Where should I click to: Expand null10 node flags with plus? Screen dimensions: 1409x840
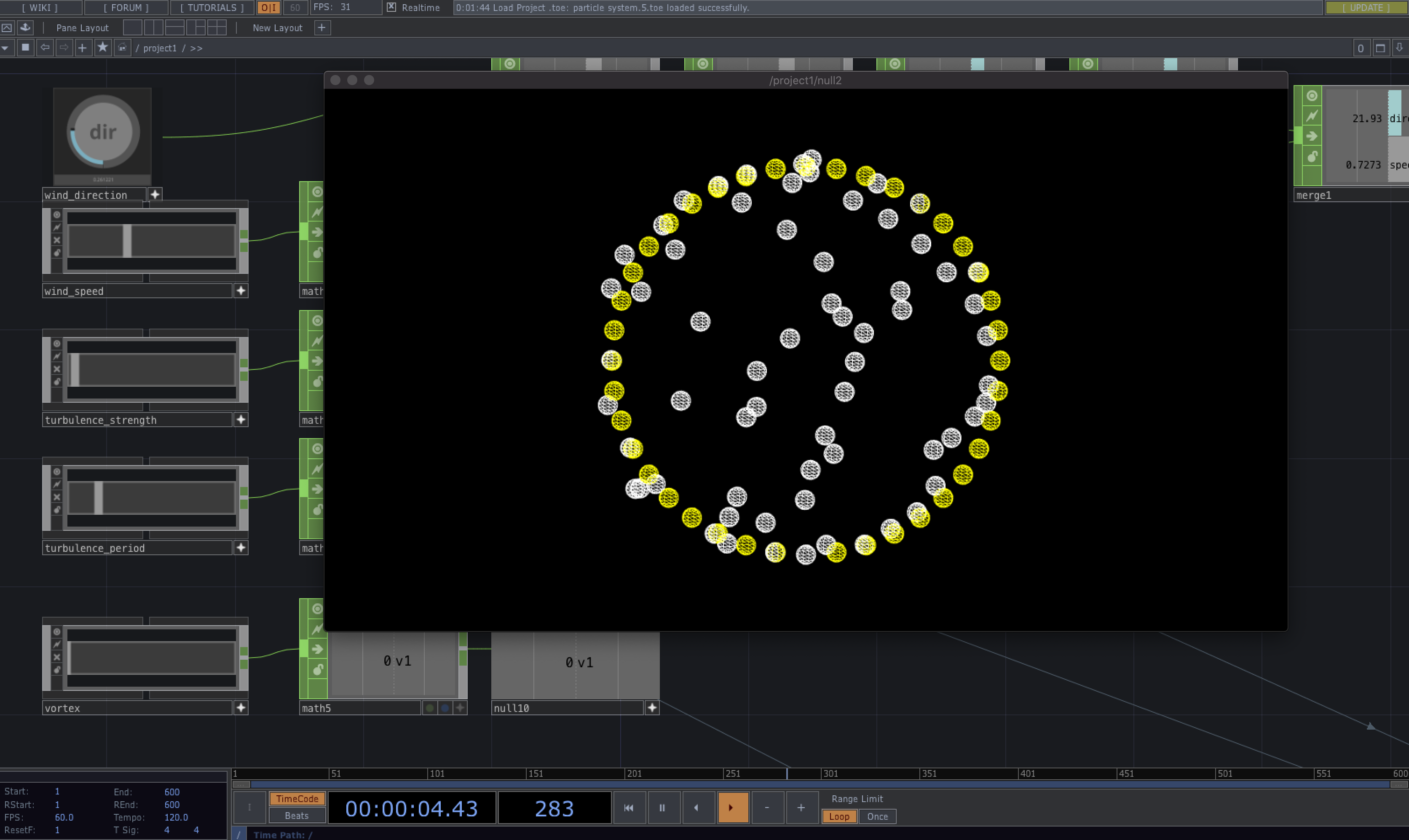652,708
